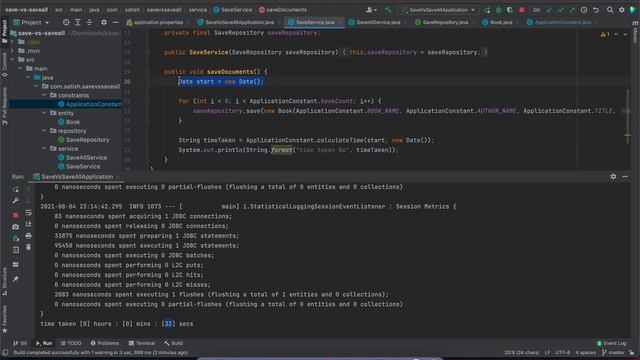The width and height of the screenshot is (640, 360).
Task: Open the SaveVsSaveAllApplication run configuration dropdown
Action: tap(438, 10)
